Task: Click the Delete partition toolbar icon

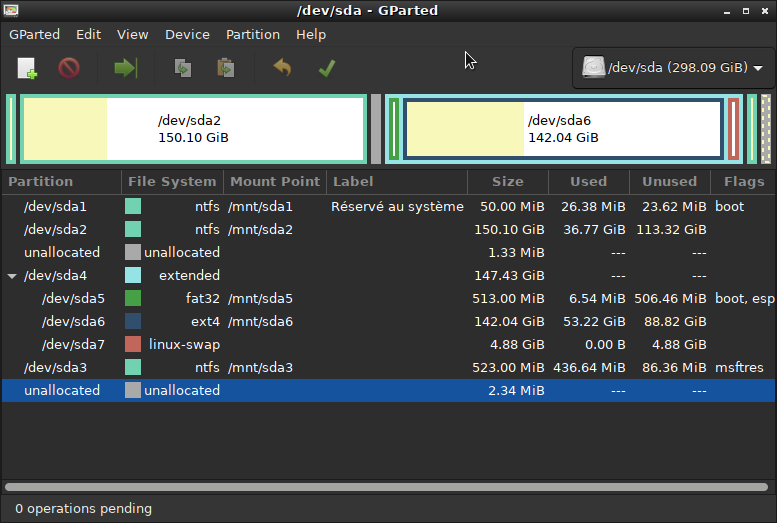Action: click(69, 68)
